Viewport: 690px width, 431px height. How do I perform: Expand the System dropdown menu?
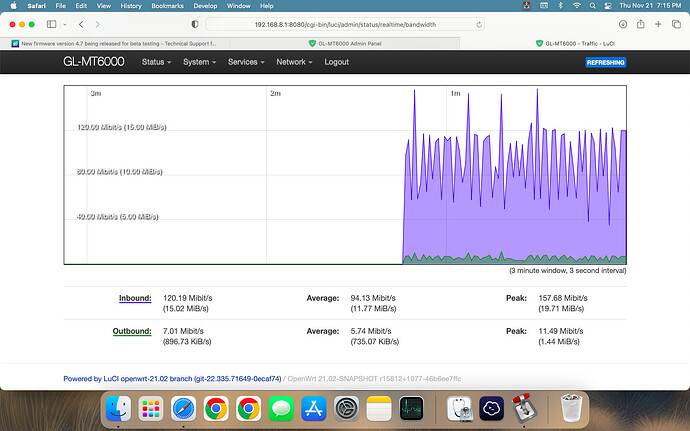(x=199, y=62)
